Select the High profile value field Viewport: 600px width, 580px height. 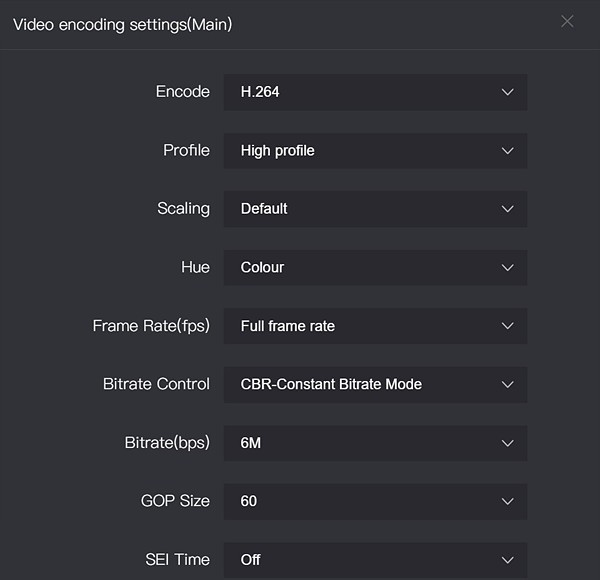(x=374, y=151)
